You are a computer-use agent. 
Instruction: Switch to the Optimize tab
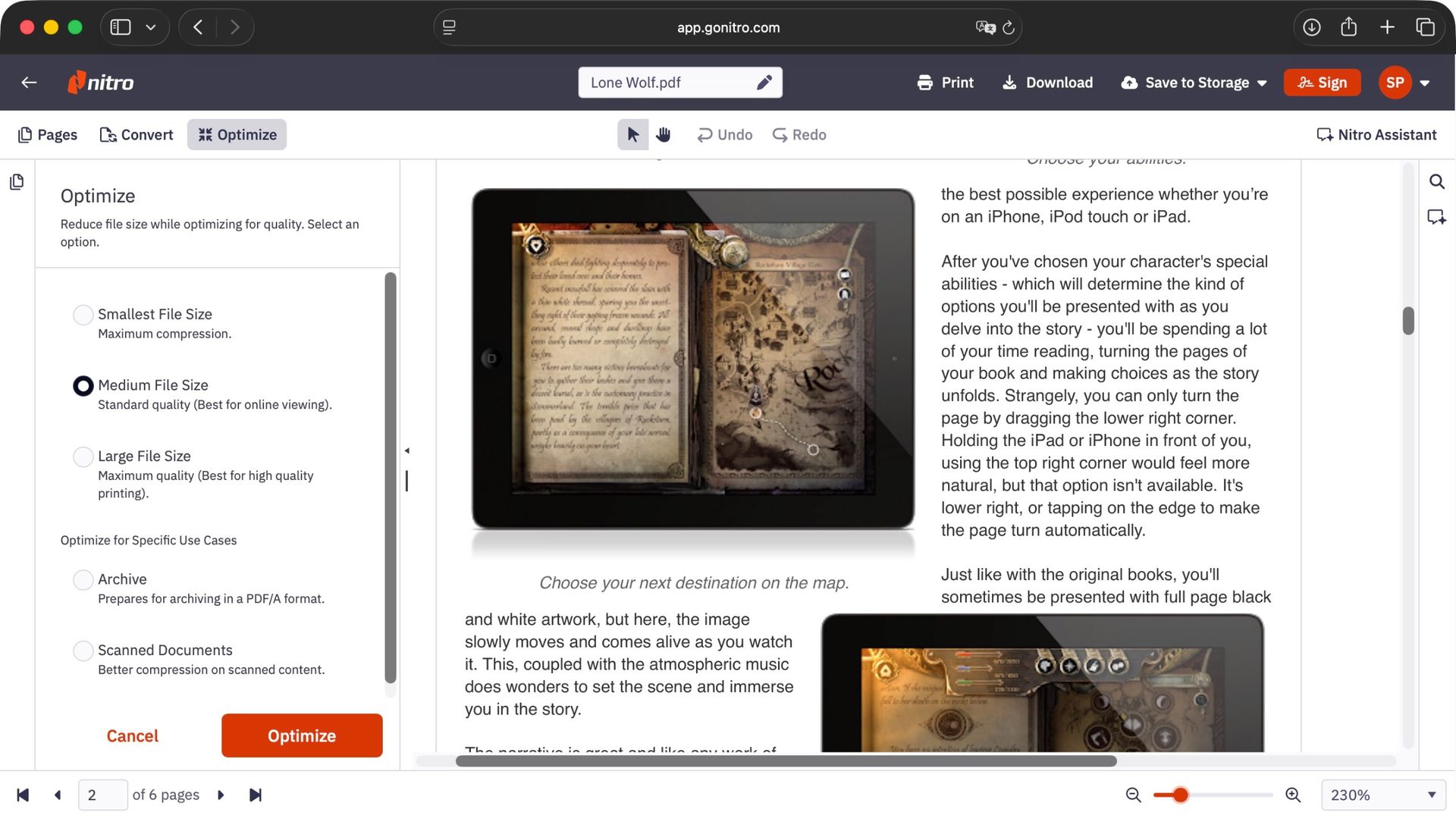237,135
